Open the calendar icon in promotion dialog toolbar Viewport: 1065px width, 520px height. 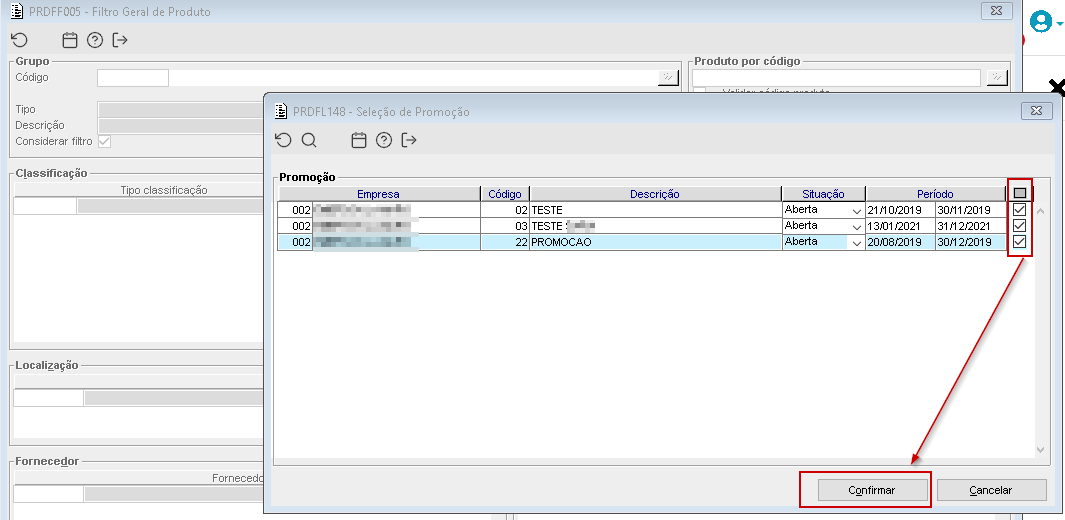[x=359, y=140]
